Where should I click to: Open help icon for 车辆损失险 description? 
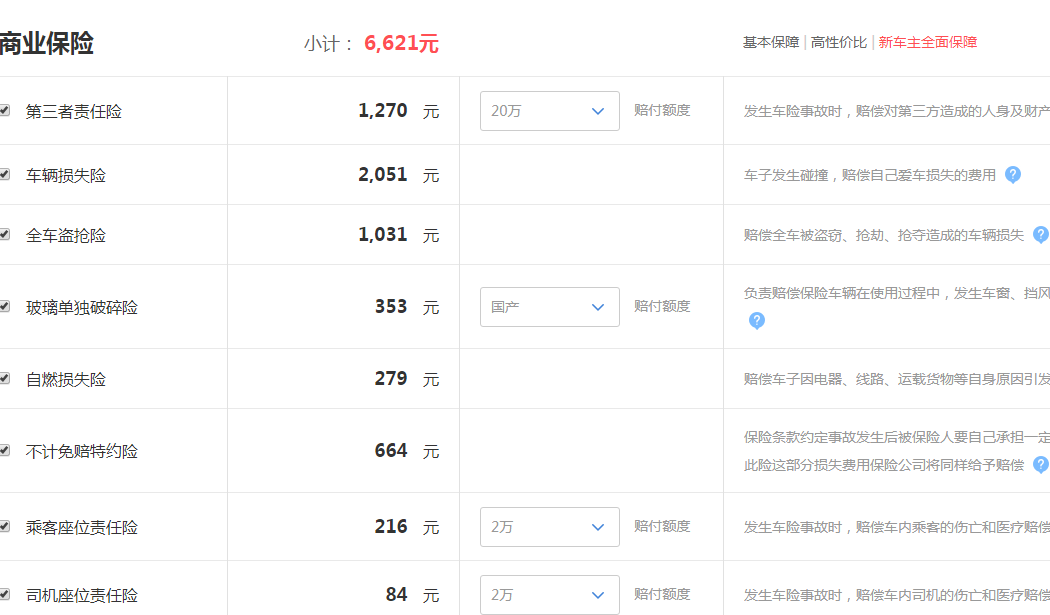[1012, 175]
